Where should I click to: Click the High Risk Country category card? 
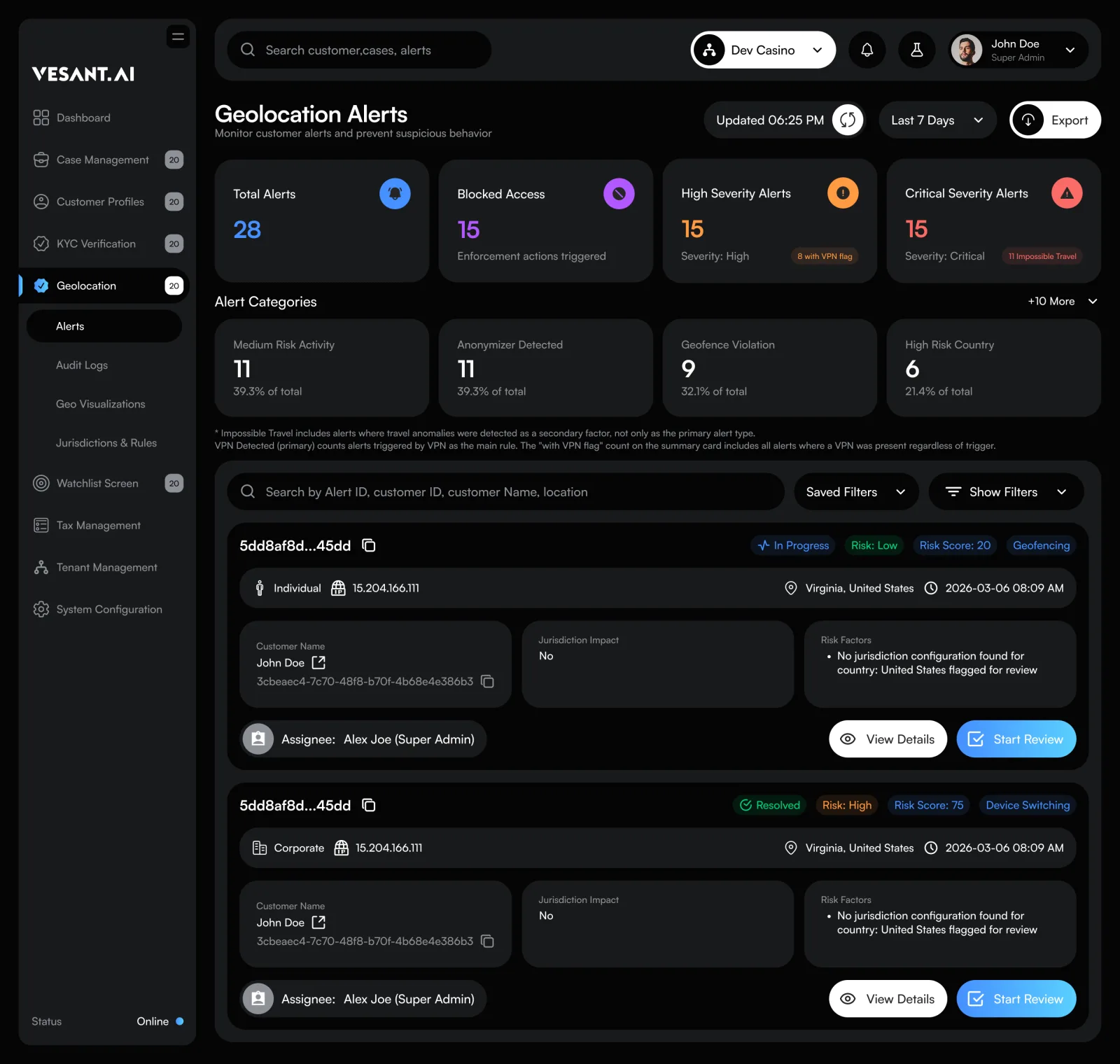coord(993,367)
